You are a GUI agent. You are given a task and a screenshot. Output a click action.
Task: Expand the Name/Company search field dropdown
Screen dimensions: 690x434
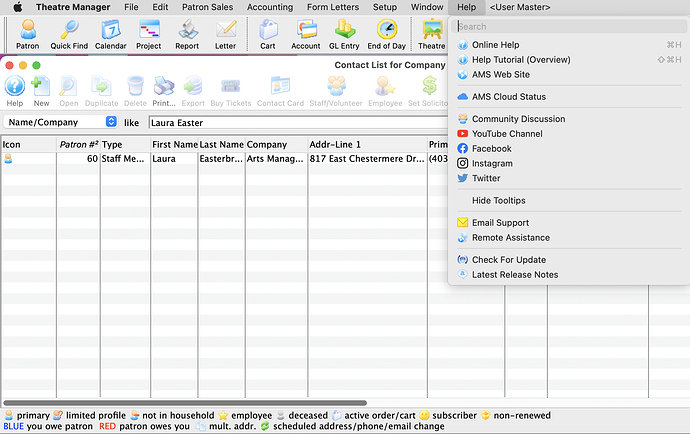tap(111, 121)
